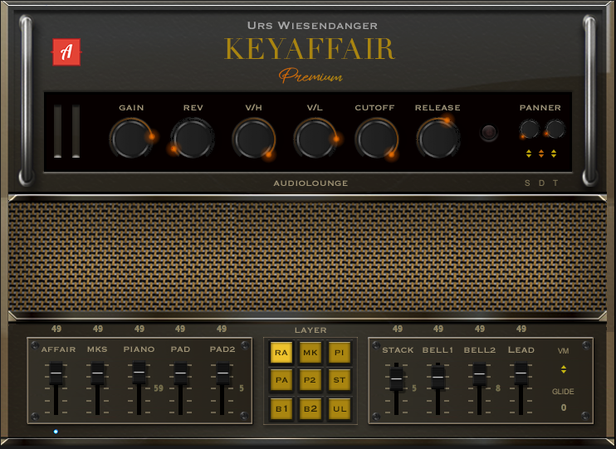The height and width of the screenshot is (449, 616).
Task: Click the yellow VM selector arrows
Action: click(563, 369)
